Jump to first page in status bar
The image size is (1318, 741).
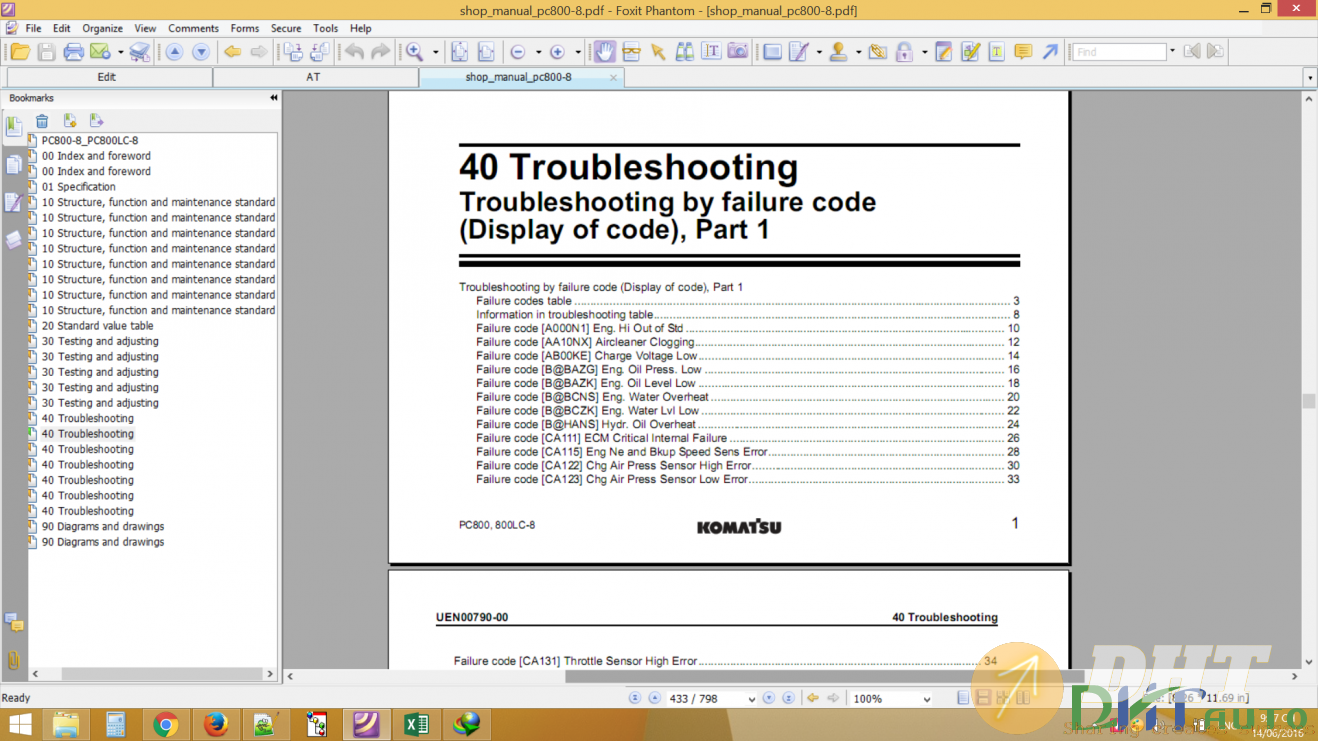click(634, 699)
